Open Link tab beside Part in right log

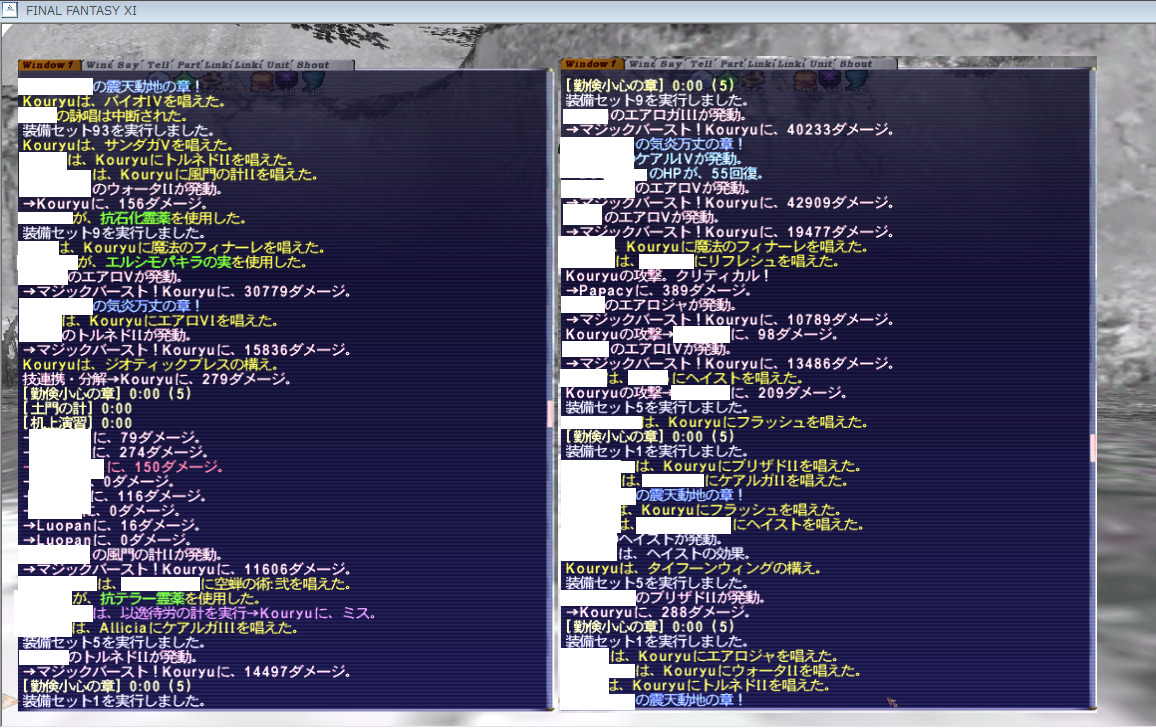point(760,64)
